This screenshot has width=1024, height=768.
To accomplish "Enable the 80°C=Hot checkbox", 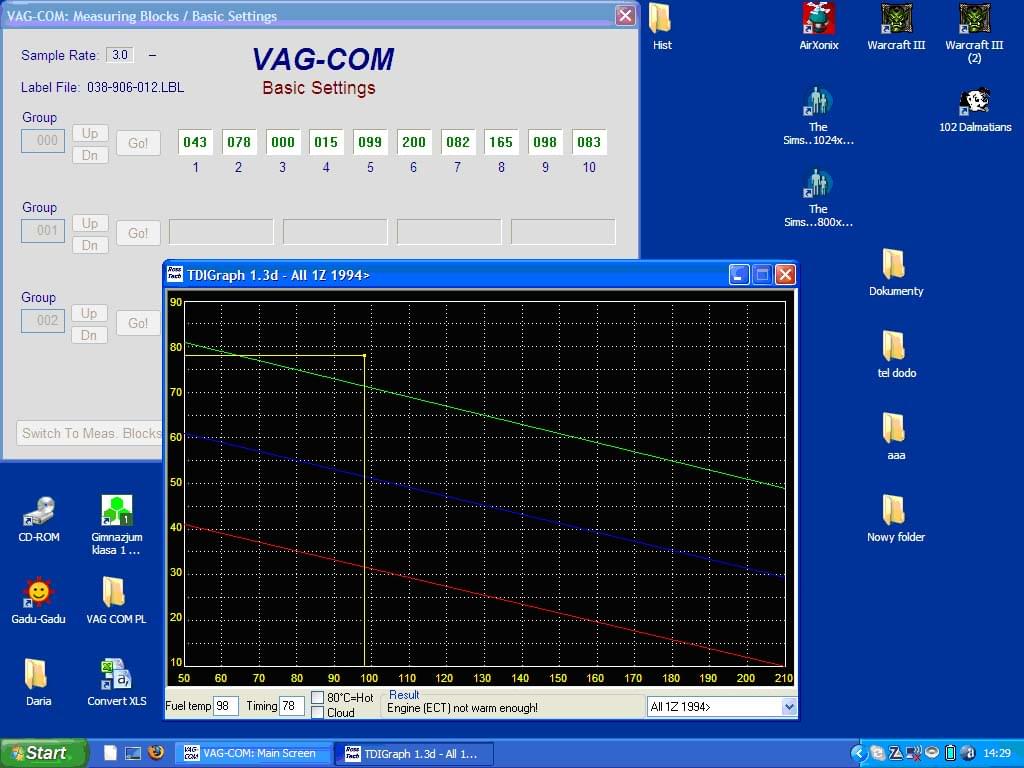I will click(x=318, y=698).
